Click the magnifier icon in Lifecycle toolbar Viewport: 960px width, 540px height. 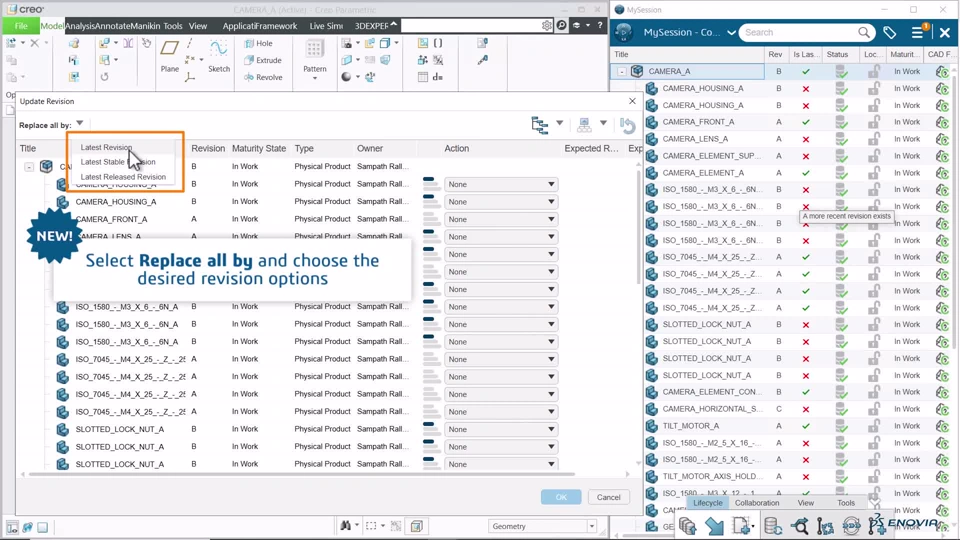pyautogui.click(x=799, y=526)
